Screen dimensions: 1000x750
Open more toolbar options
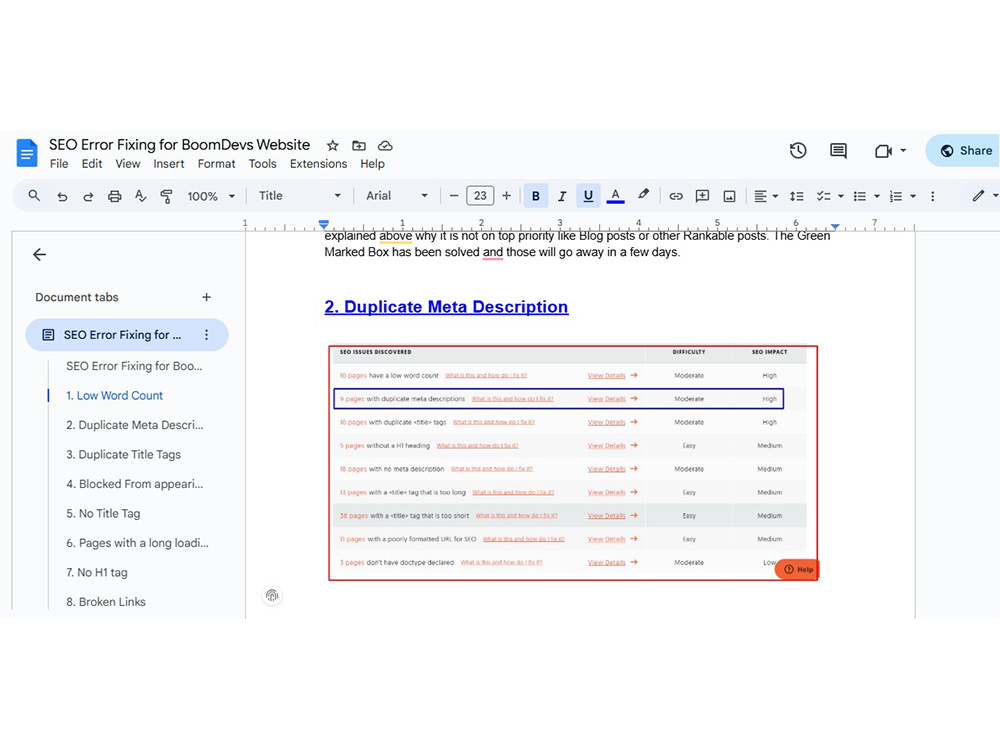[932, 196]
